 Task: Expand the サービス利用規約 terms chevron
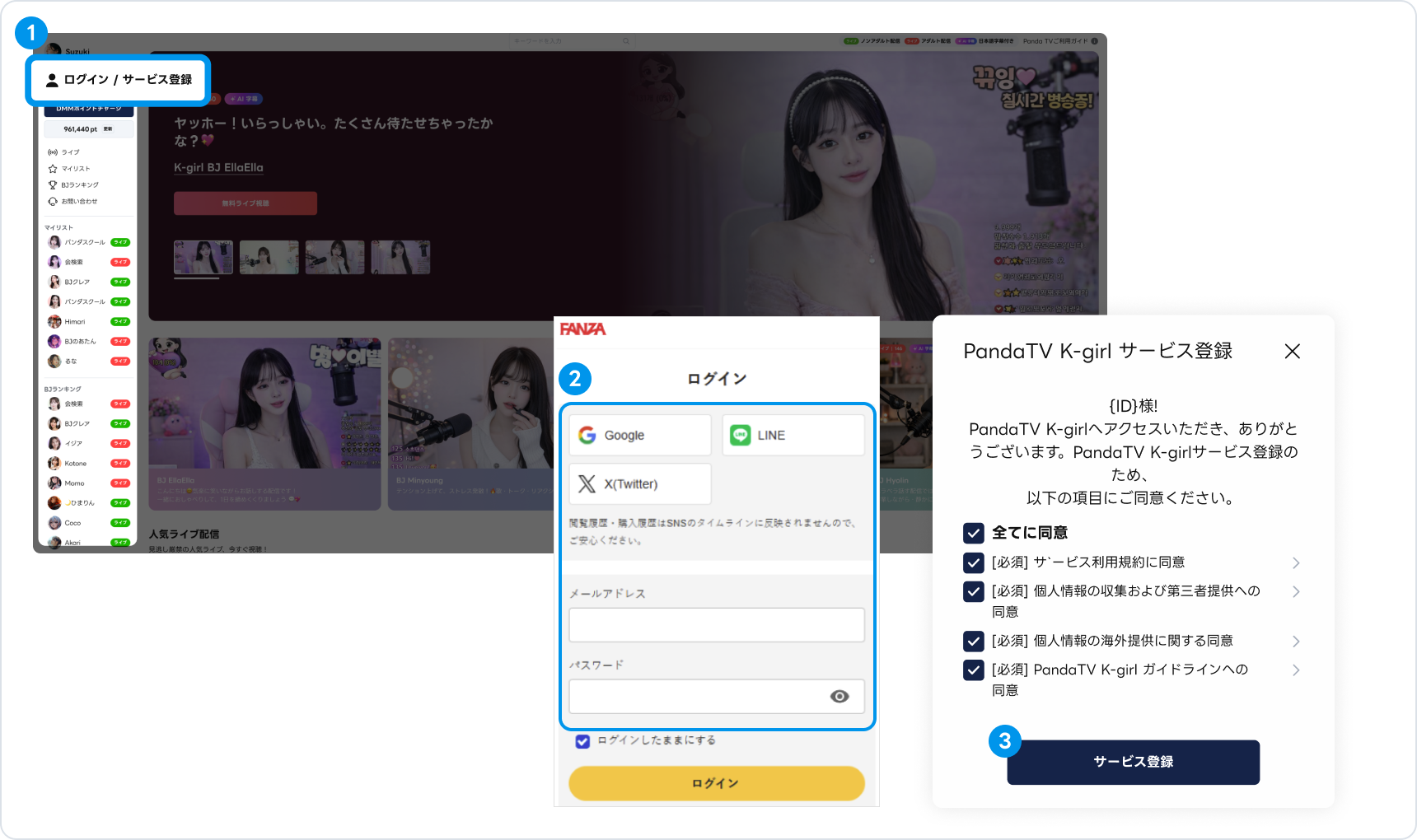coord(1296,563)
